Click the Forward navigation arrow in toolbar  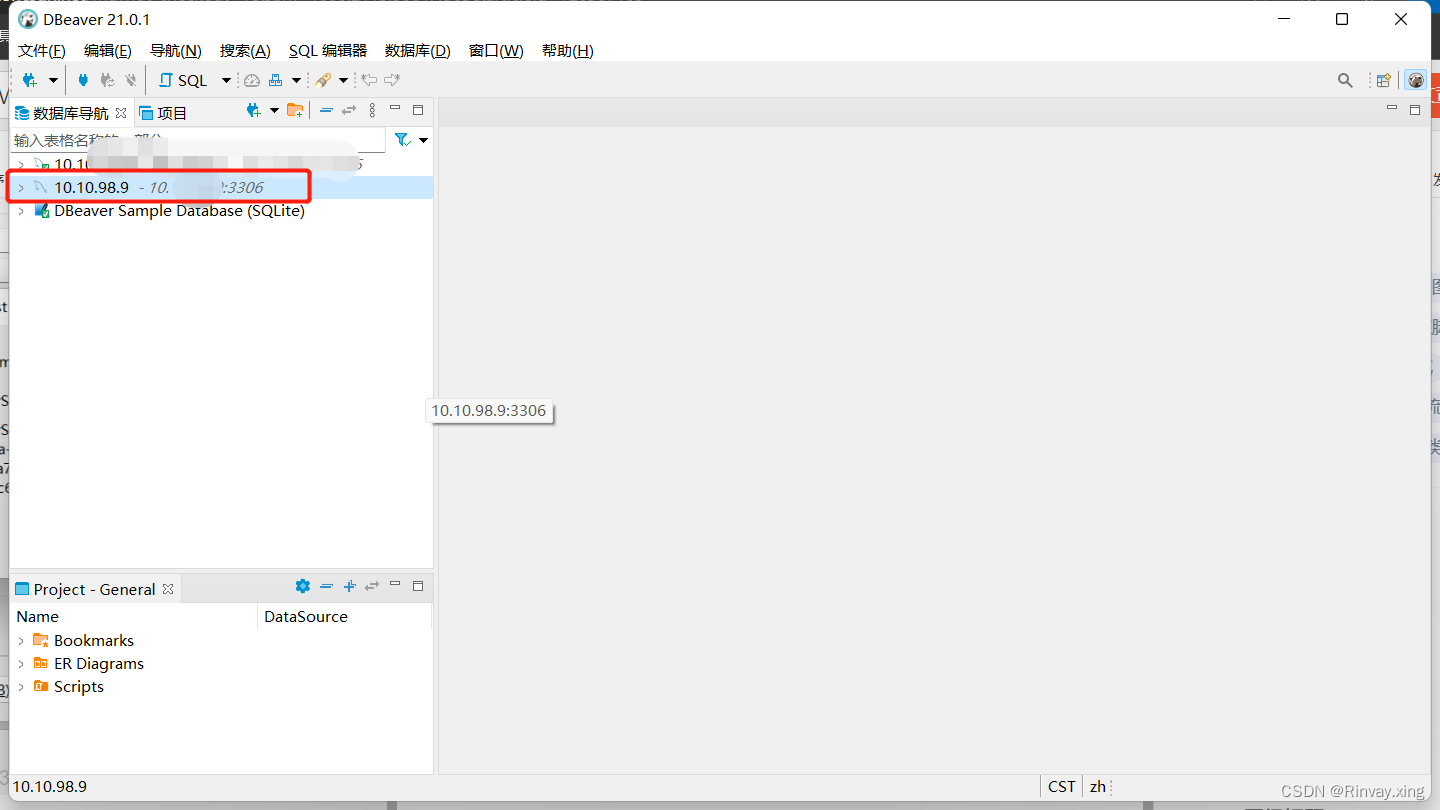(392, 80)
